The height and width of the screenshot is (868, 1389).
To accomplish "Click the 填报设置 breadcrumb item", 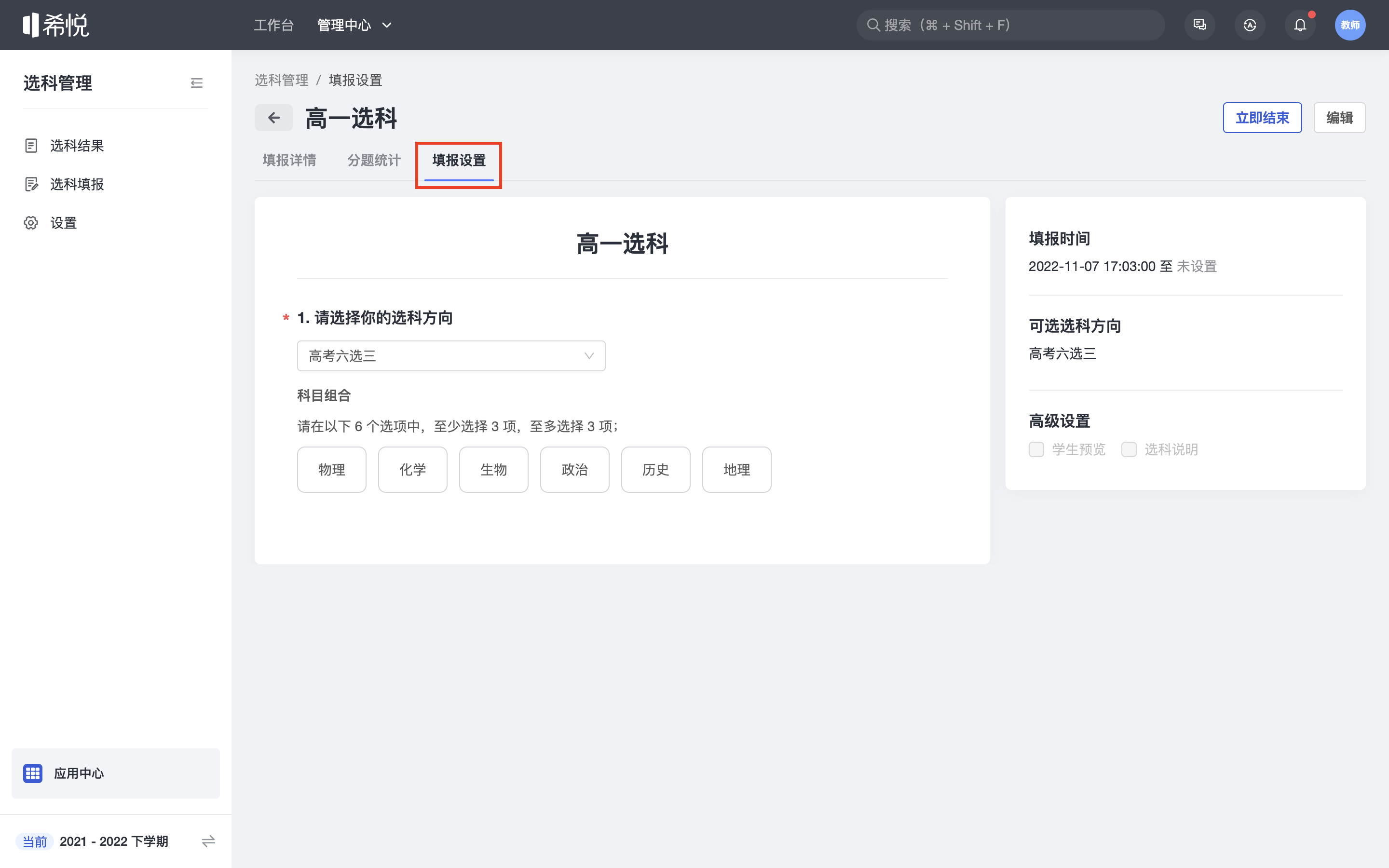I will pyautogui.click(x=355, y=81).
